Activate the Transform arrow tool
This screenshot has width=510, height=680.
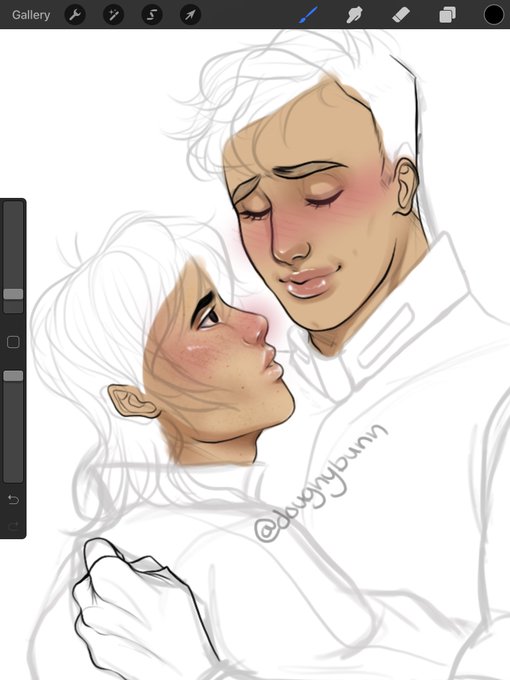tap(190, 15)
